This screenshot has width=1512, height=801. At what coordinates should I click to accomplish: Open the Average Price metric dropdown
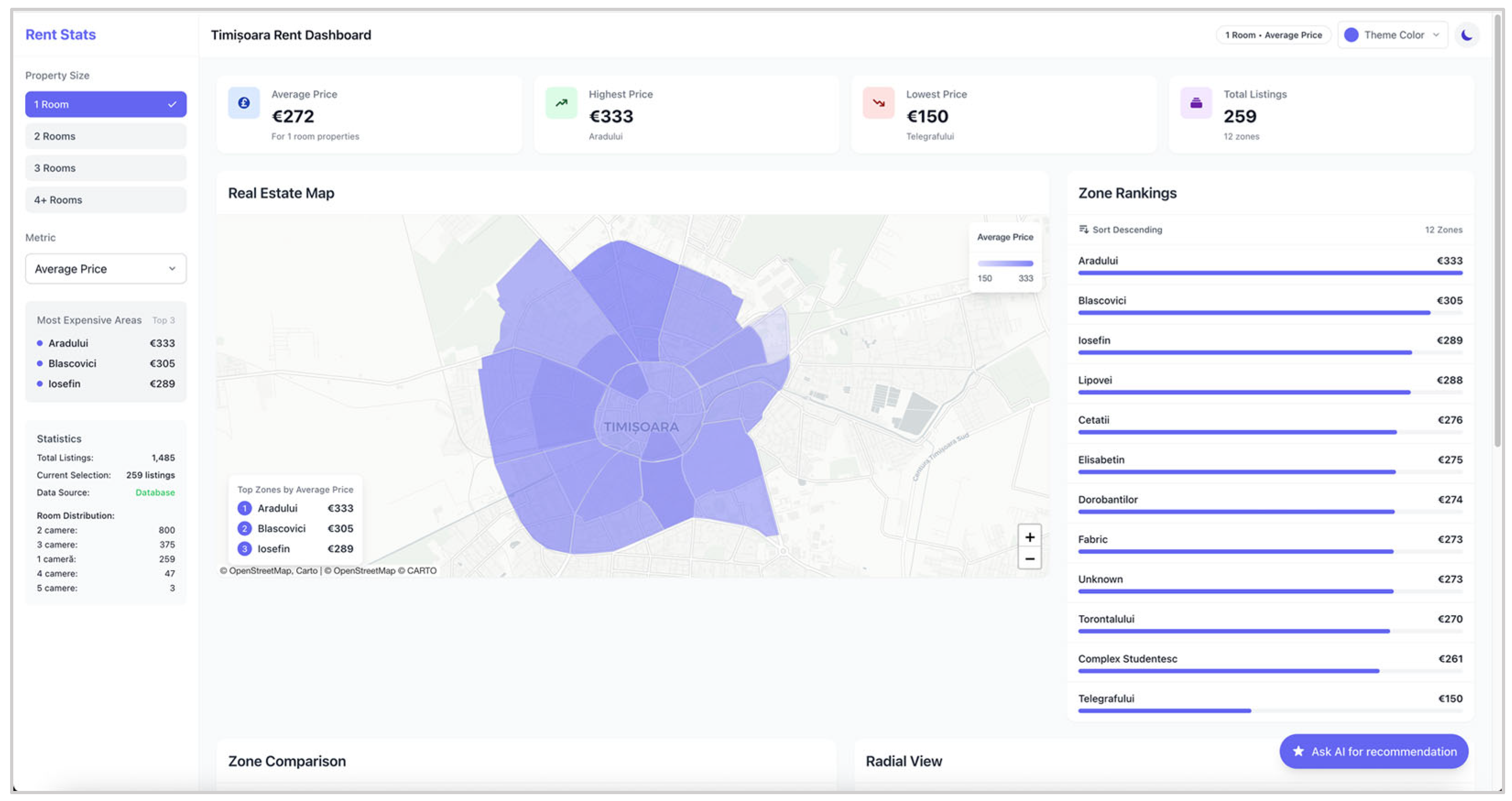(106, 269)
